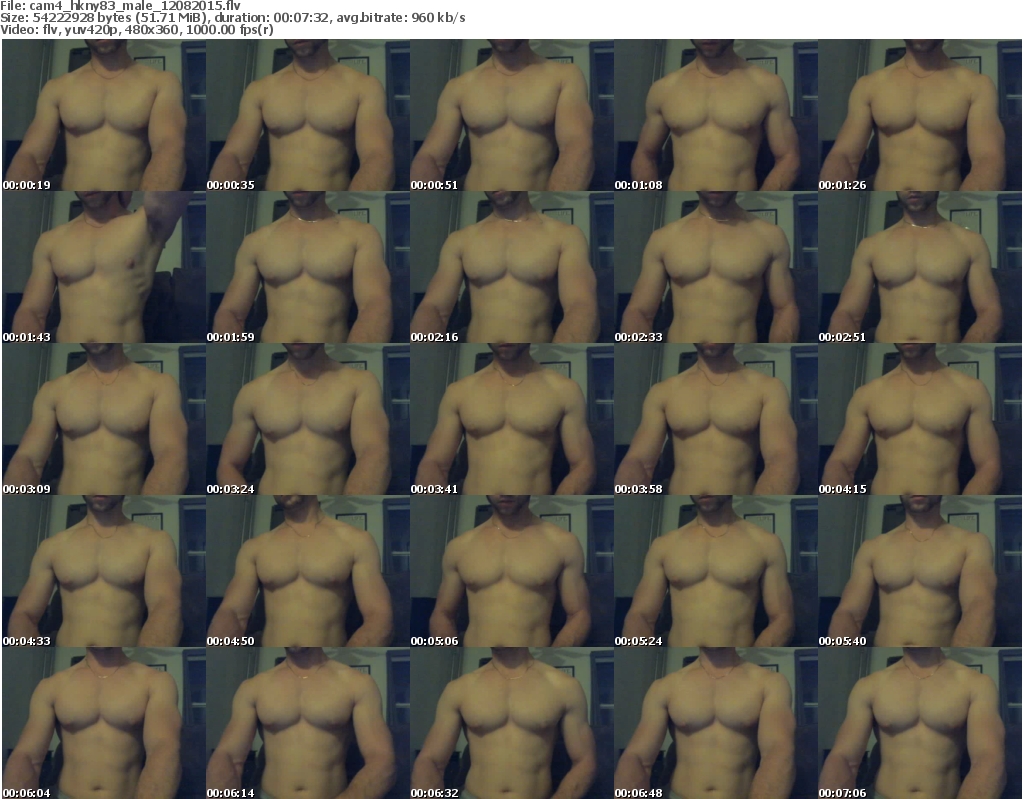Screen dimensions: 1024x799
Task: Click the file name cam4_hkny83_male_12082015.flv
Action: pyautogui.click(x=135, y=6)
